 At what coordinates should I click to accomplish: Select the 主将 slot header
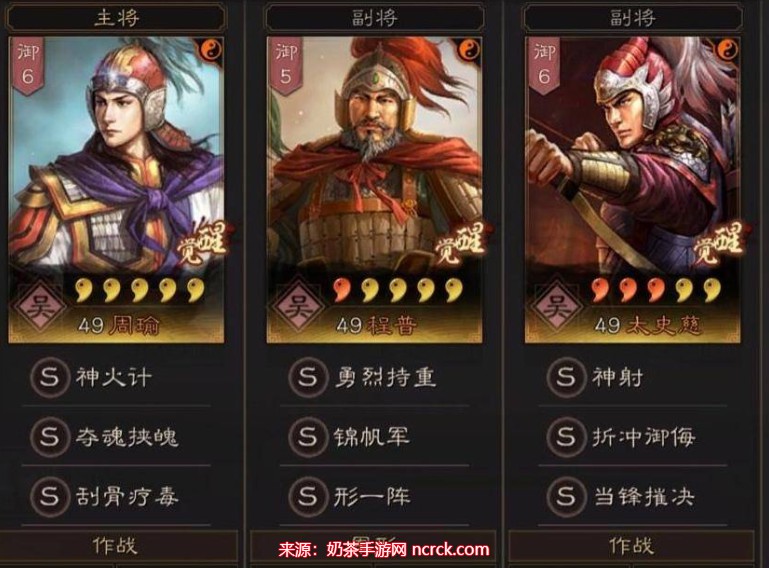116,18
